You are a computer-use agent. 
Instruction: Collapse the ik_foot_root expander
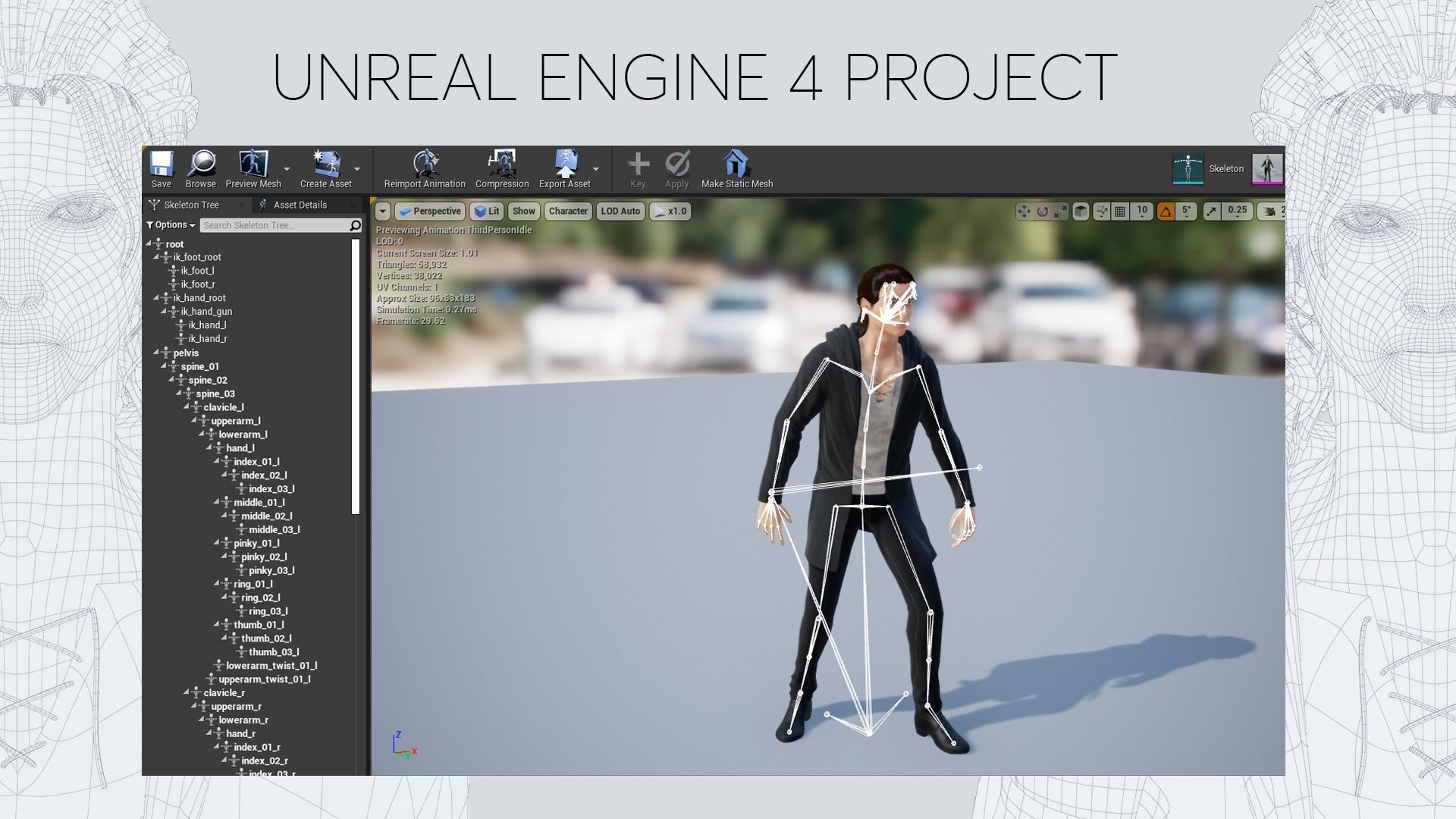click(x=156, y=257)
